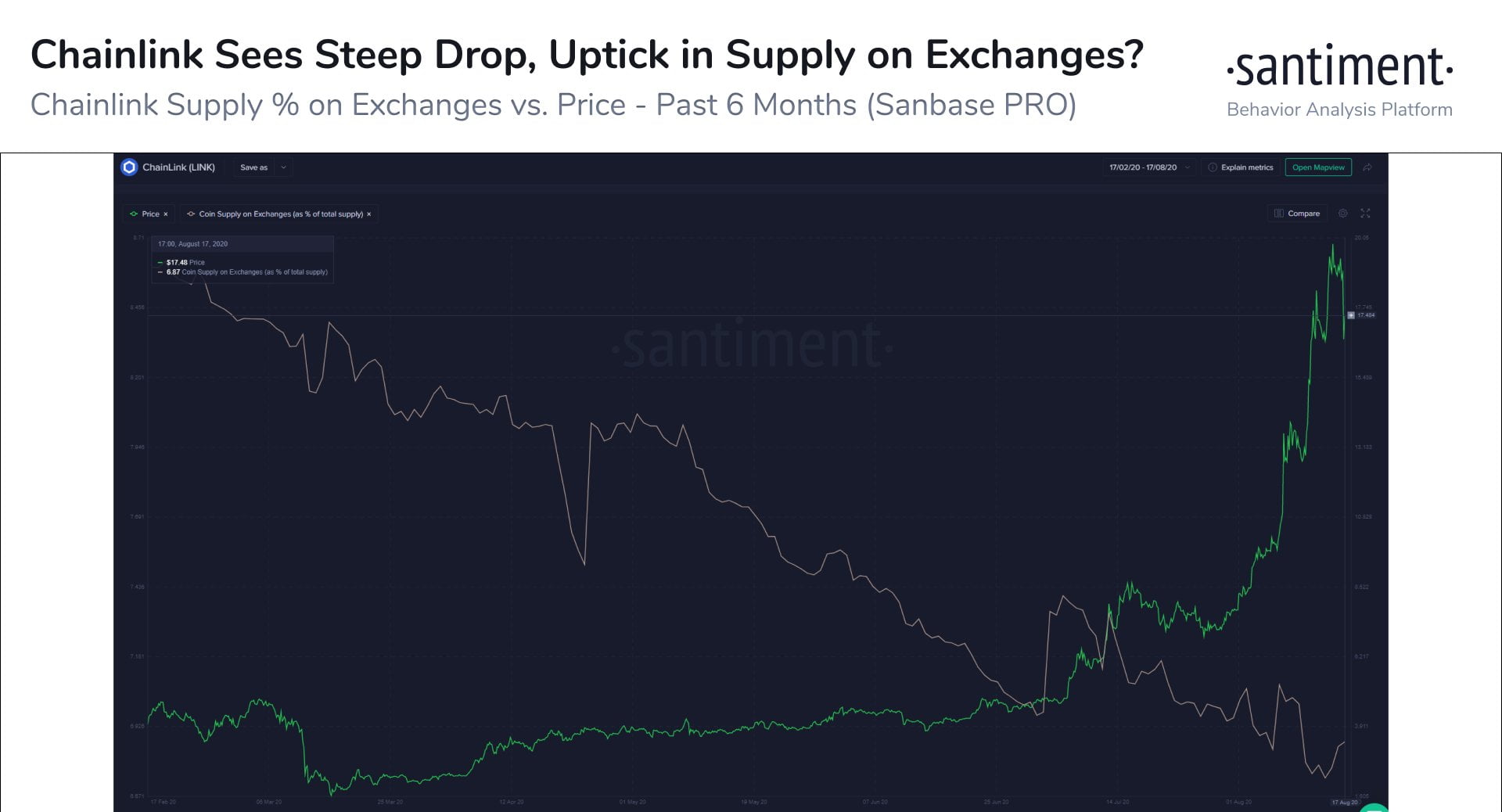Click the ChainLink (LINK) asset name

click(178, 167)
